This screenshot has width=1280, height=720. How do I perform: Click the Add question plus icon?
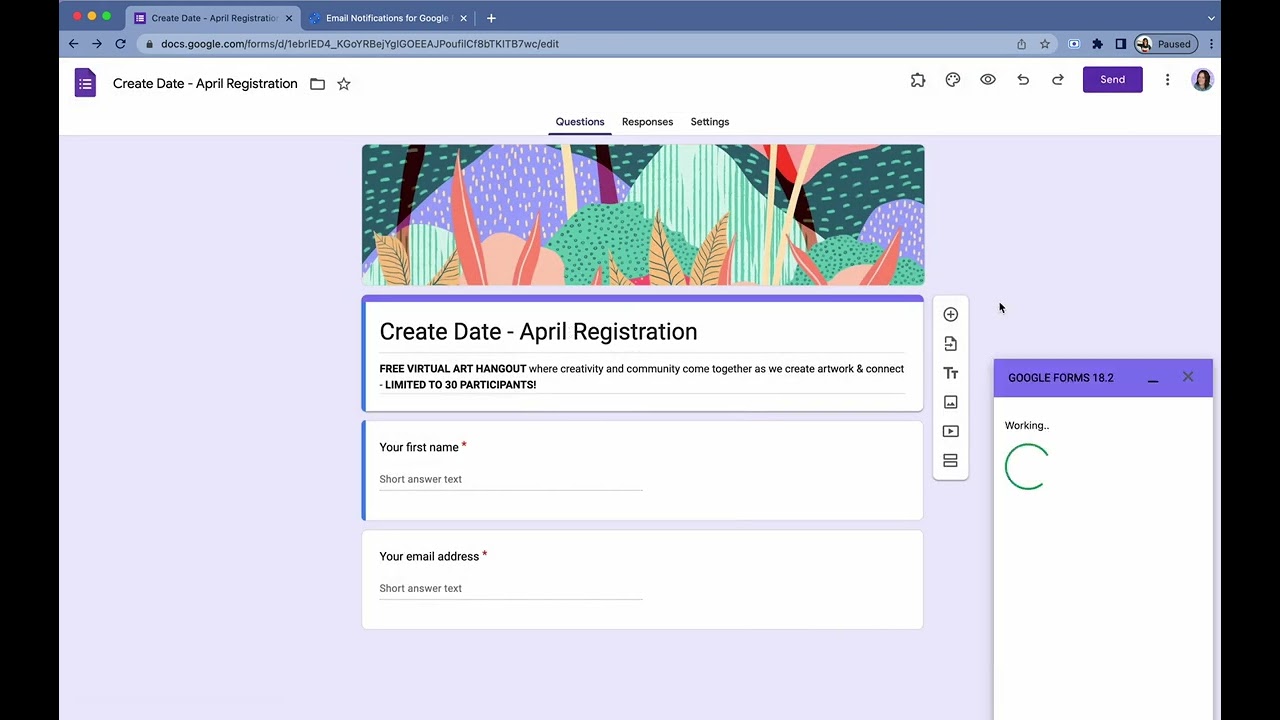pos(950,314)
